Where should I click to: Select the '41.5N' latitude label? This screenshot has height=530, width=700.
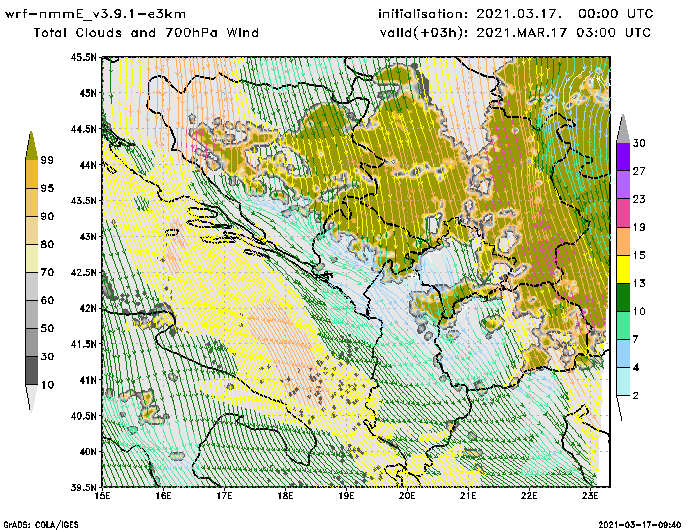click(83, 344)
